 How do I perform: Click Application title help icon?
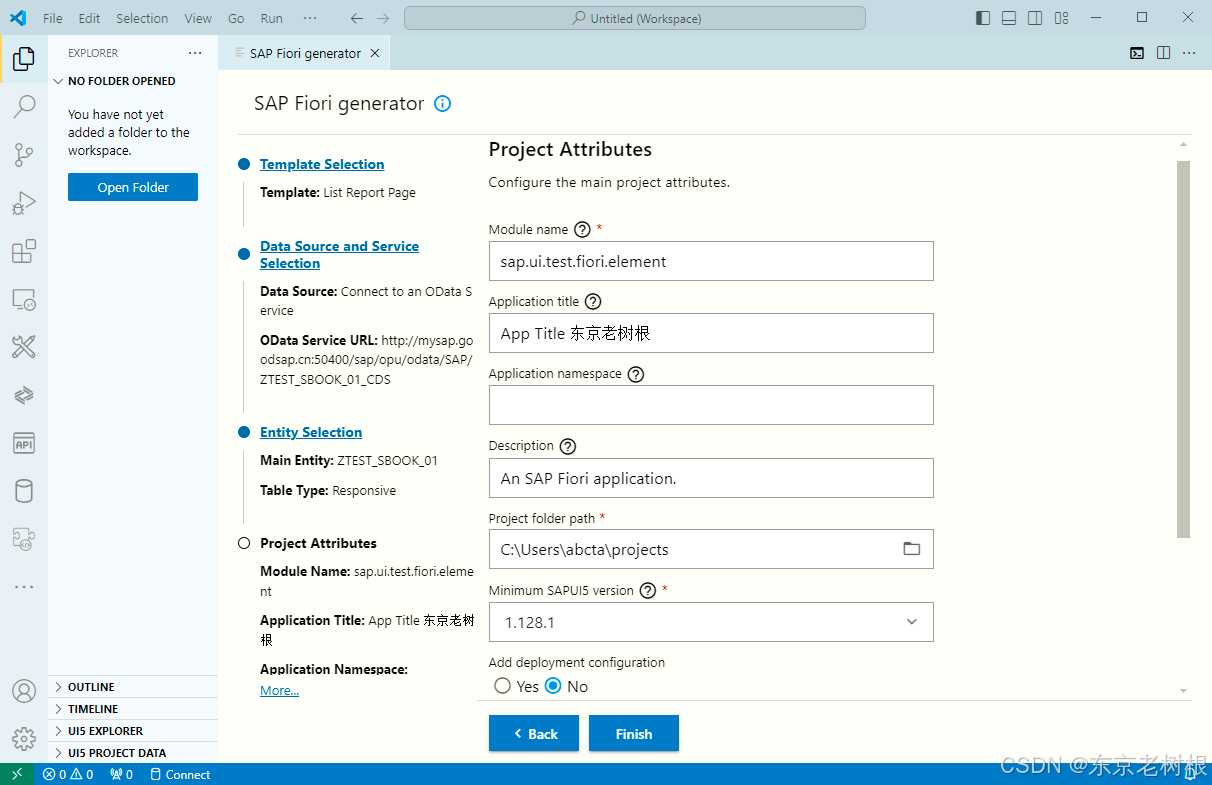point(593,301)
